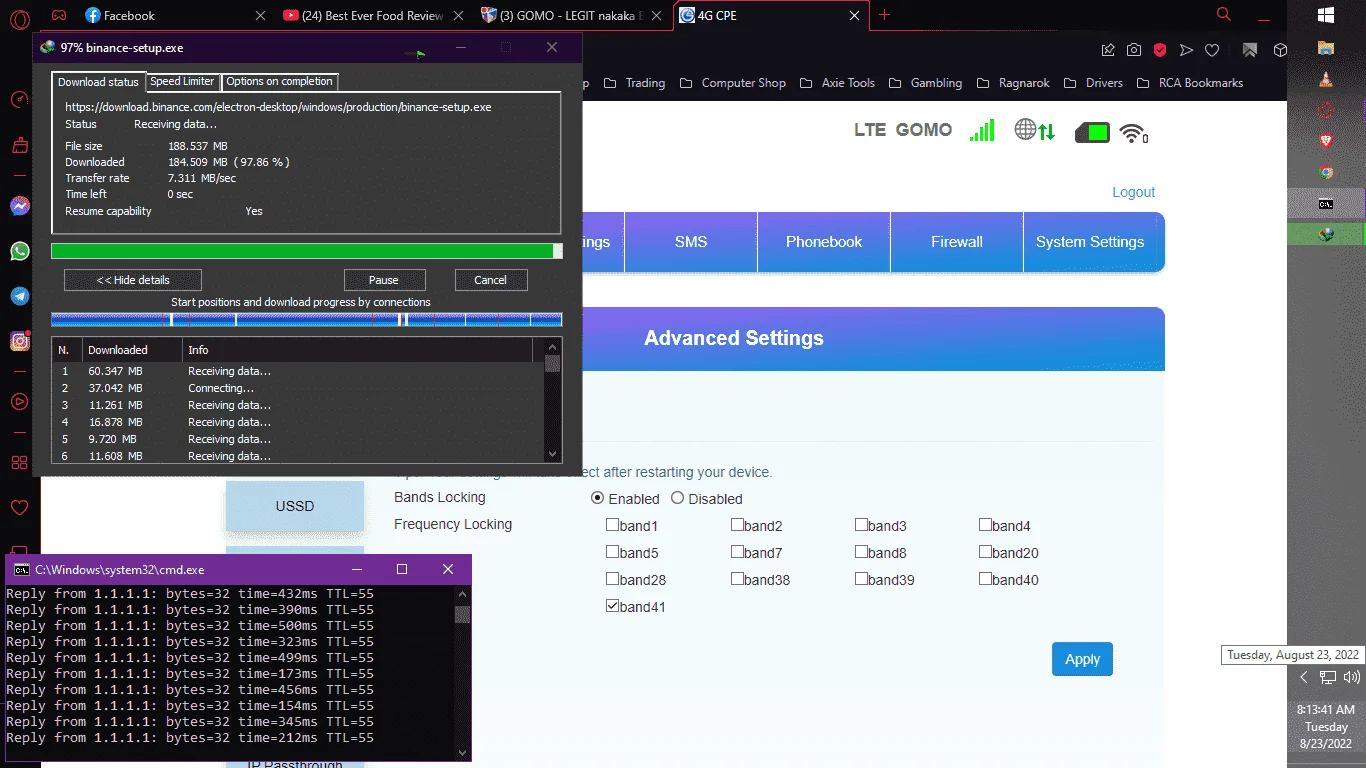Image resolution: width=1366 pixels, height=768 pixels.
Task: Select the Bands Locking Enabled radio button
Action: tap(598, 498)
